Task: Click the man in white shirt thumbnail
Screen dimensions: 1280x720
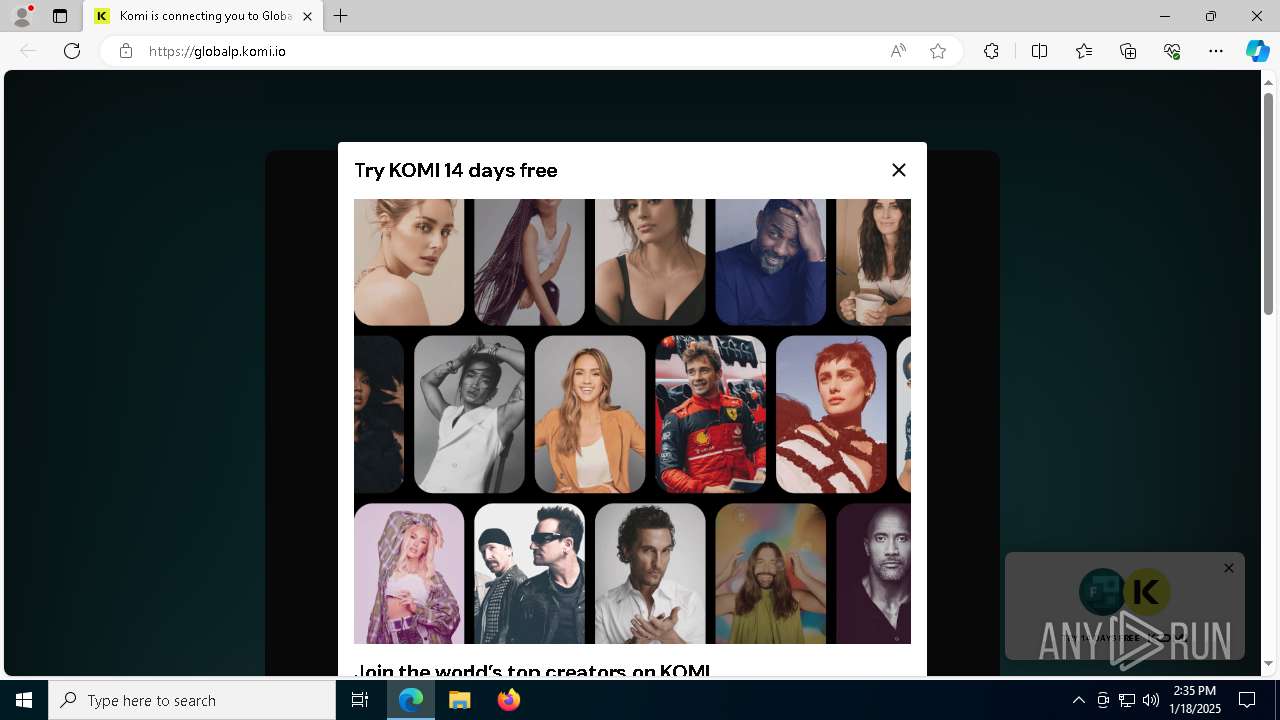Action: tap(650, 574)
